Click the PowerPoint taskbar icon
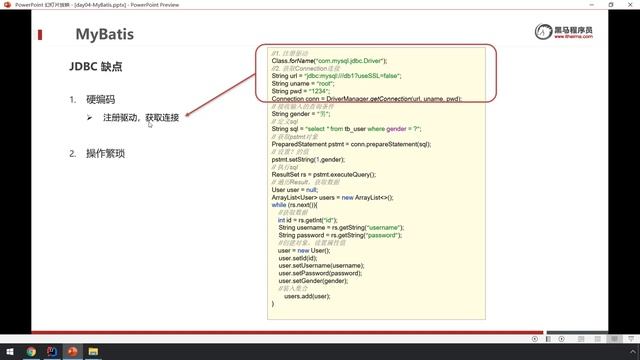640x360 pixels. pyautogui.click(x=73, y=351)
